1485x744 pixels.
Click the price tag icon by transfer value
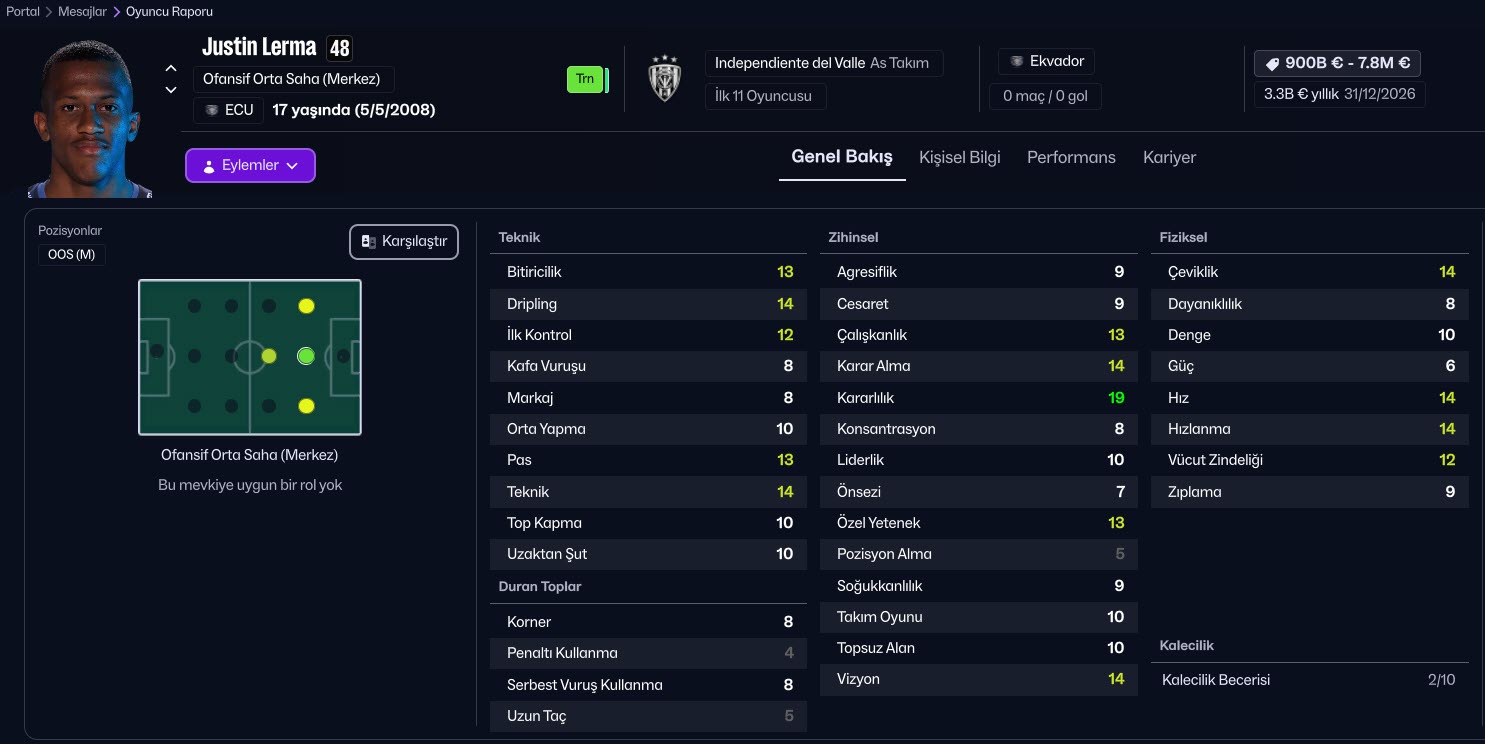pos(1272,63)
